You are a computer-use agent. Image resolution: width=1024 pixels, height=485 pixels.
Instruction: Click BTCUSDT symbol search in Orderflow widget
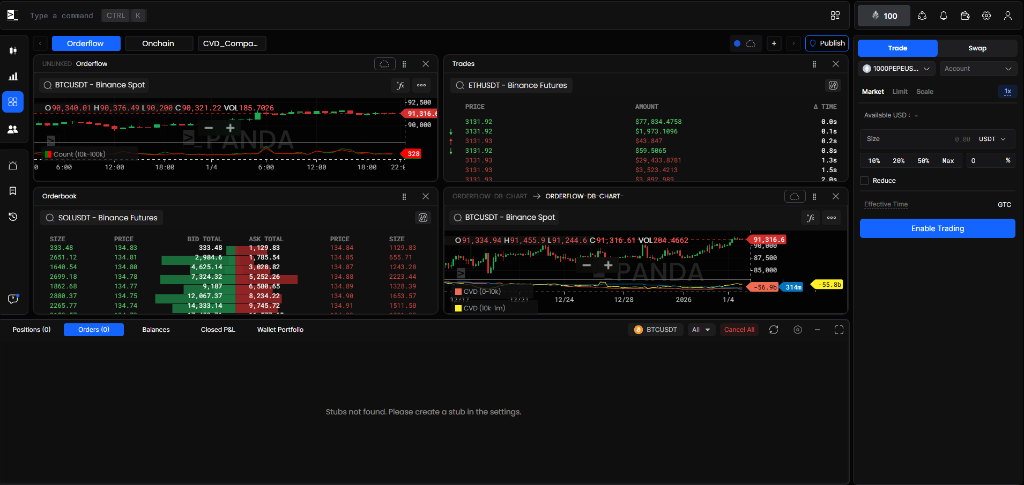(x=94, y=85)
